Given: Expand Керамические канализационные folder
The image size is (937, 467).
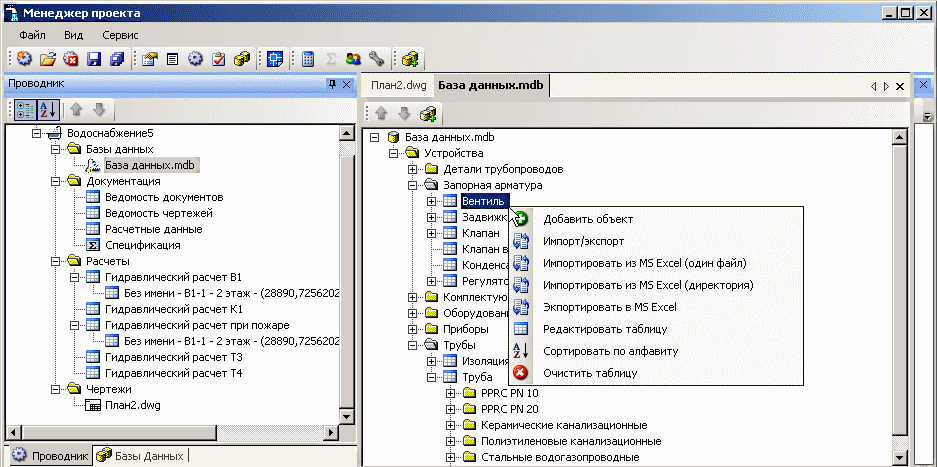Looking at the screenshot, I should pos(451,425).
